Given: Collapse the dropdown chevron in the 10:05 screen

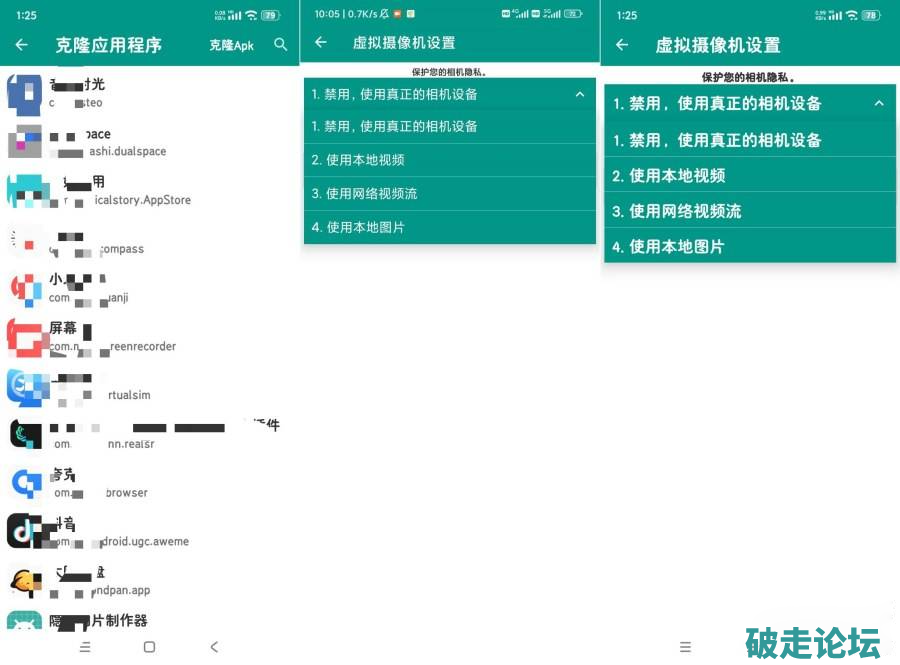Looking at the screenshot, I should pyautogui.click(x=579, y=94).
